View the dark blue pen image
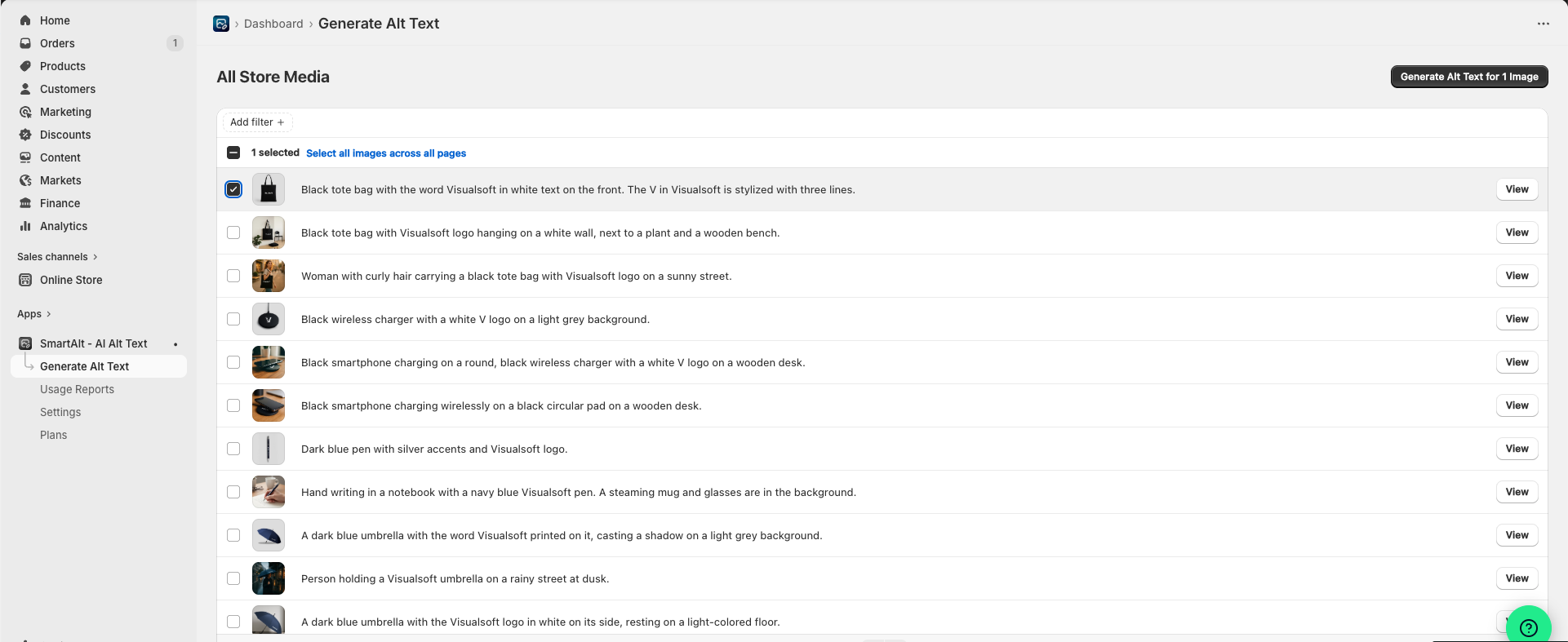This screenshot has height=642, width=1568. [1517, 449]
